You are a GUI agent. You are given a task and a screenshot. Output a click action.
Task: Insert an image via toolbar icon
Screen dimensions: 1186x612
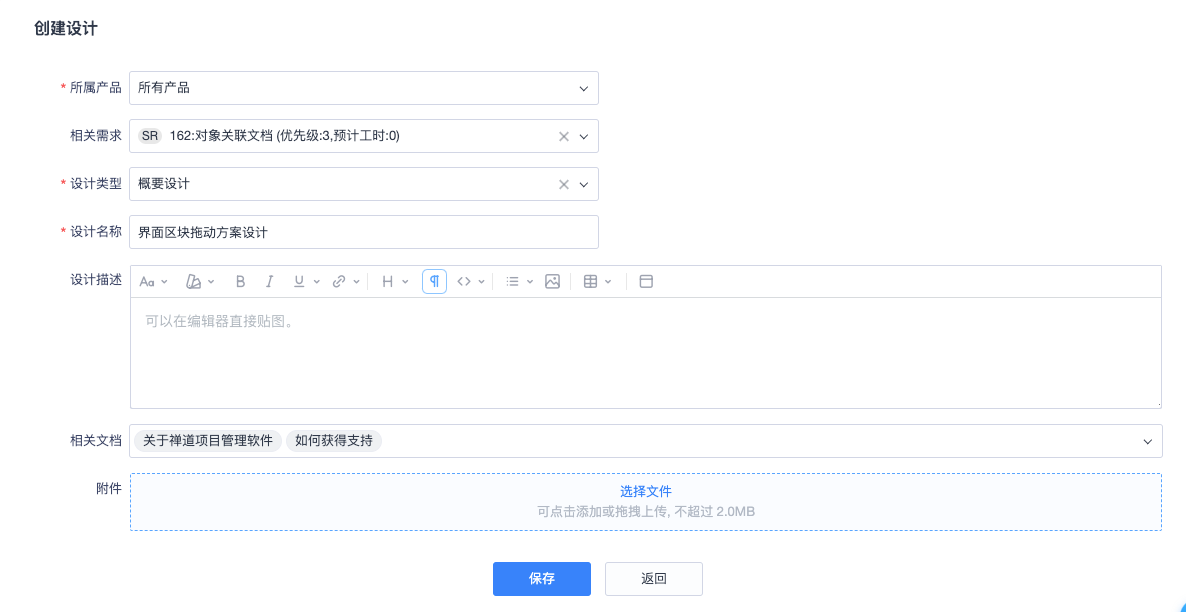pos(552,282)
